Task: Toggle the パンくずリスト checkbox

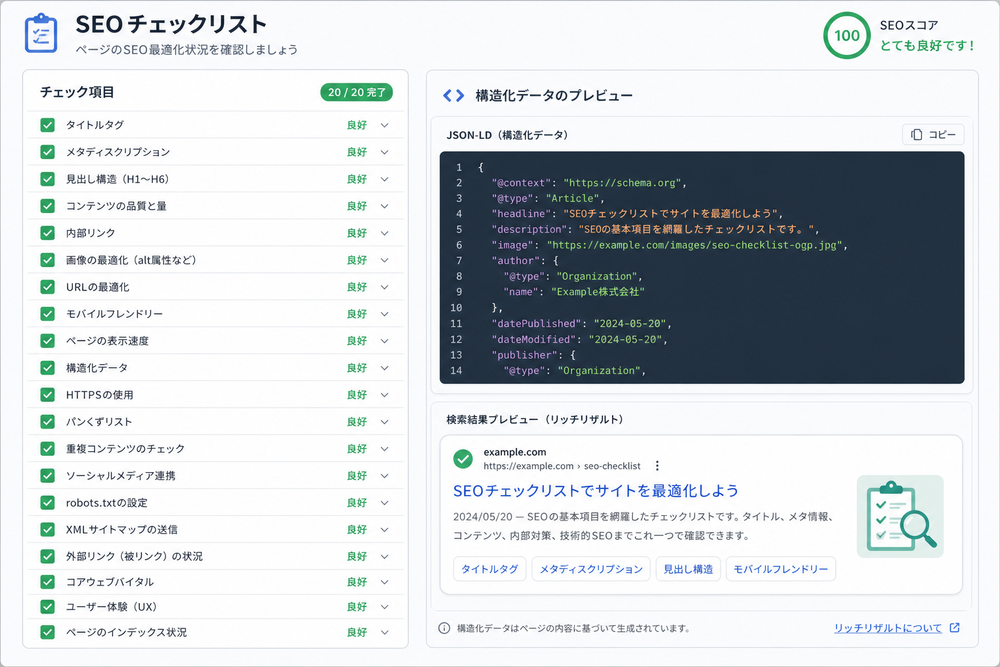Action: click(x=47, y=421)
